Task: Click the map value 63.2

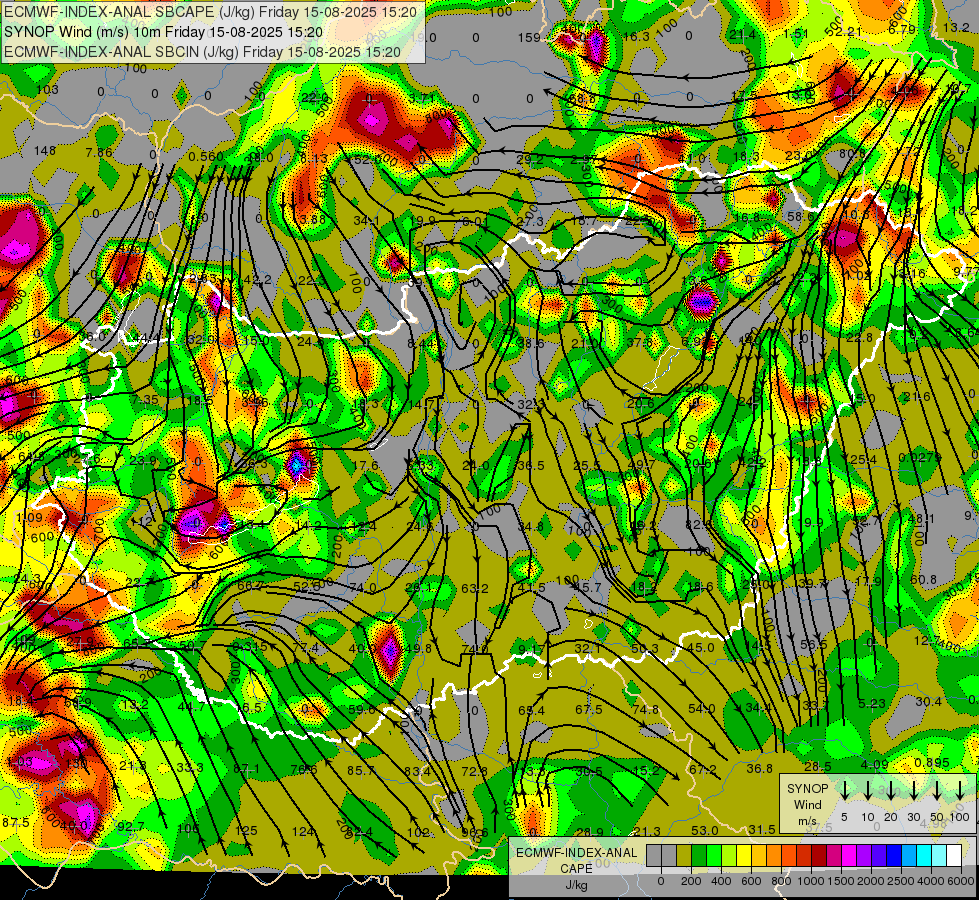Action: (475, 588)
